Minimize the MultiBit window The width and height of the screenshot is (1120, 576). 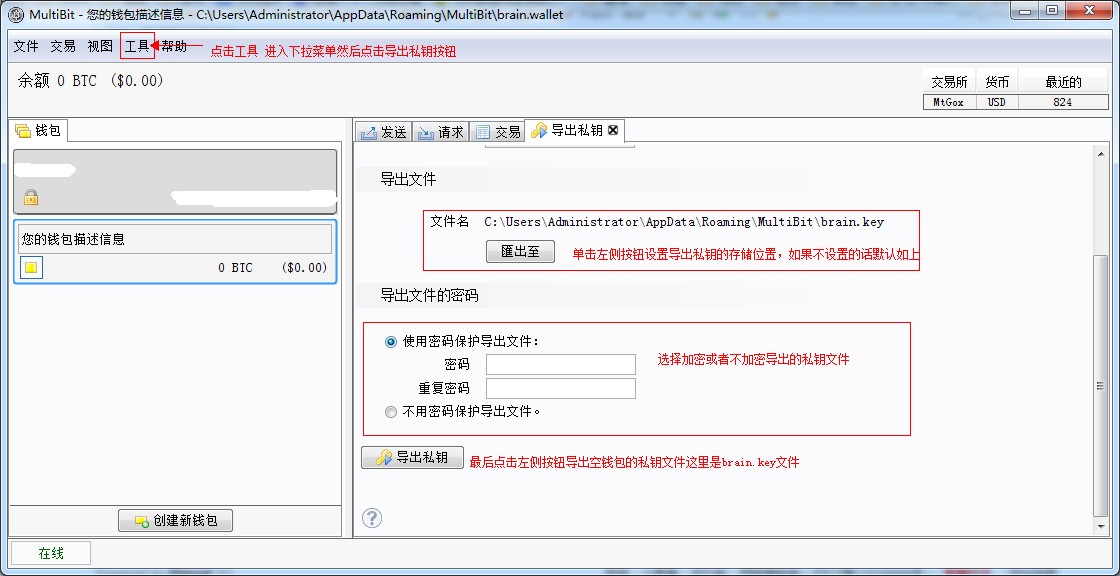(1025, 11)
